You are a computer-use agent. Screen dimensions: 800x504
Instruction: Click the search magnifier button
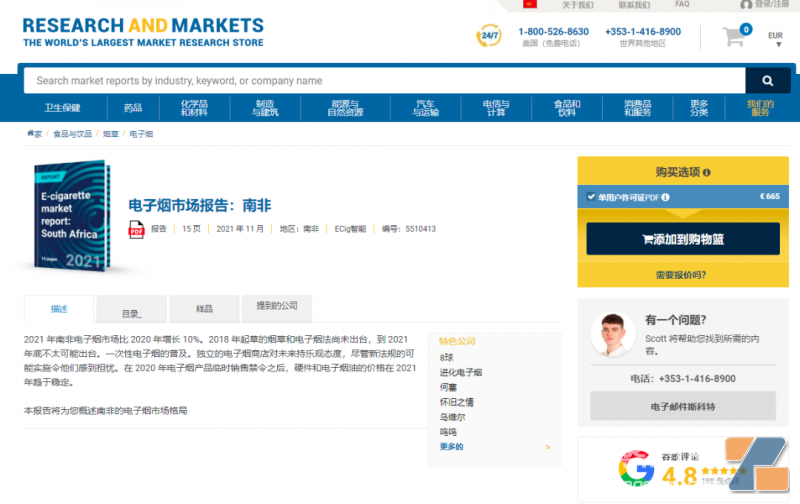pos(767,81)
